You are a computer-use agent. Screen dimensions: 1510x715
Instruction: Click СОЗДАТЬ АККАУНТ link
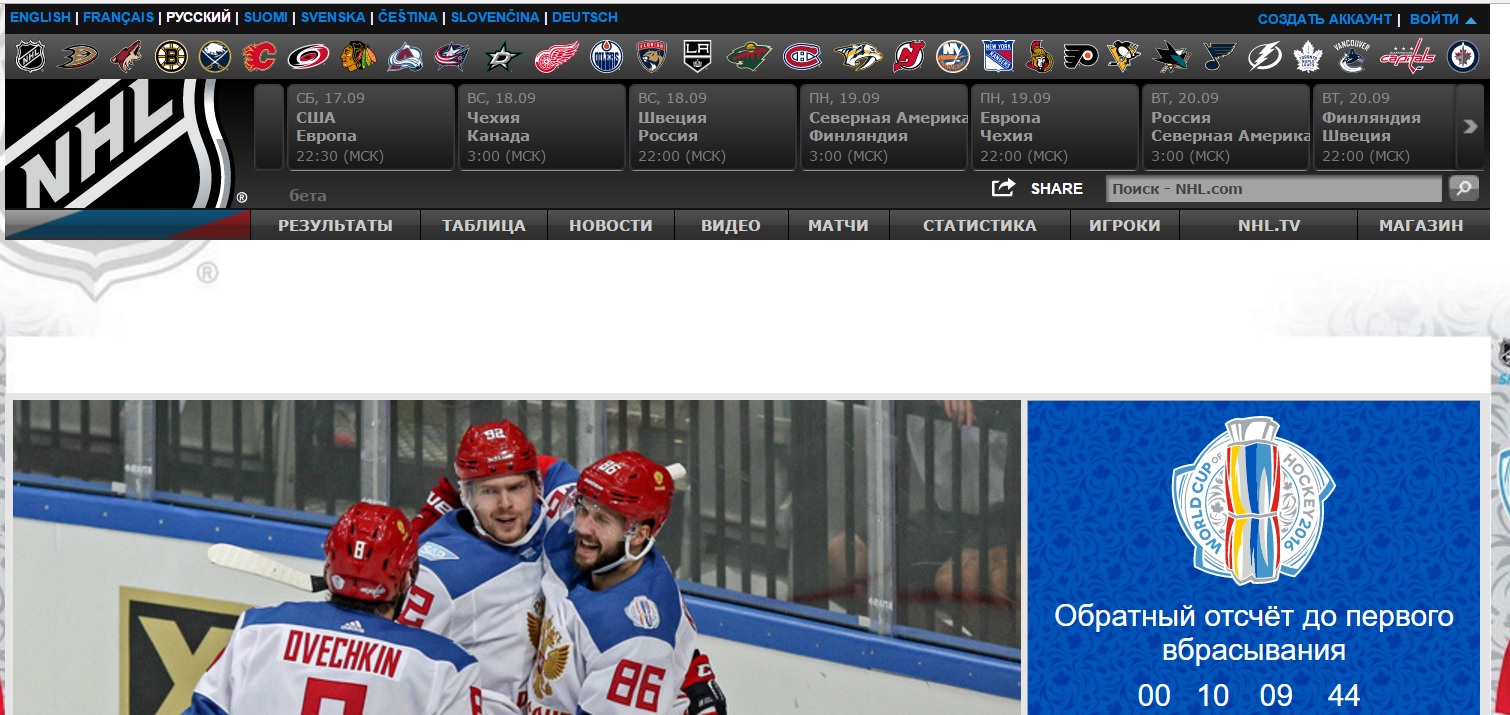click(x=1325, y=19)
